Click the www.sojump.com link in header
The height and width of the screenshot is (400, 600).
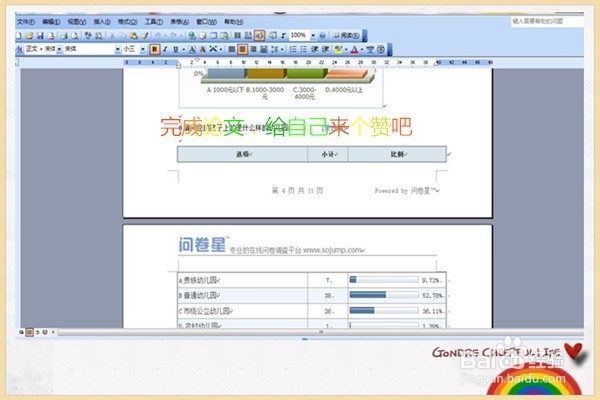(x=333, y=250)
